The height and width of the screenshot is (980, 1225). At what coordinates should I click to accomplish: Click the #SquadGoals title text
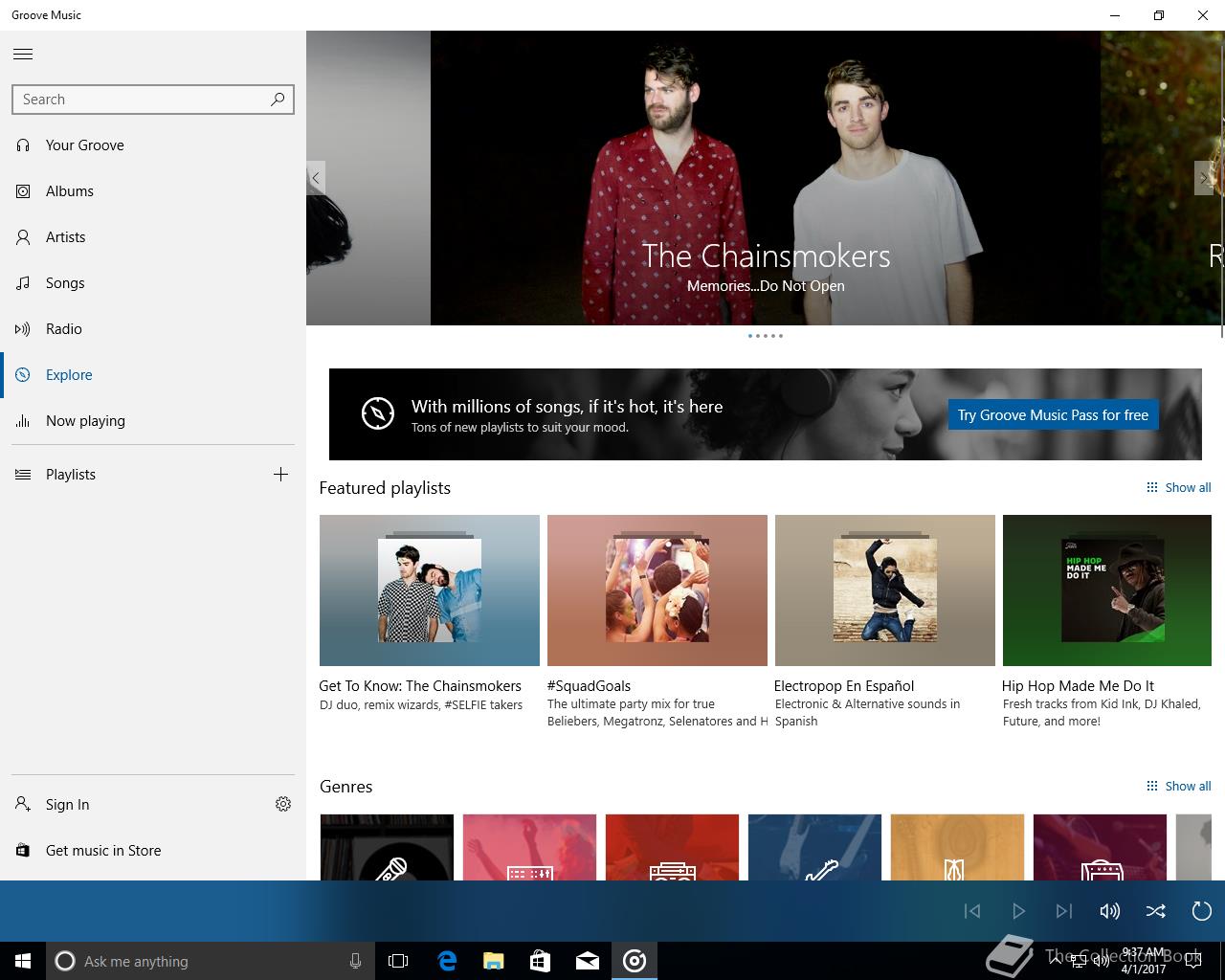[x=589, y=686]
